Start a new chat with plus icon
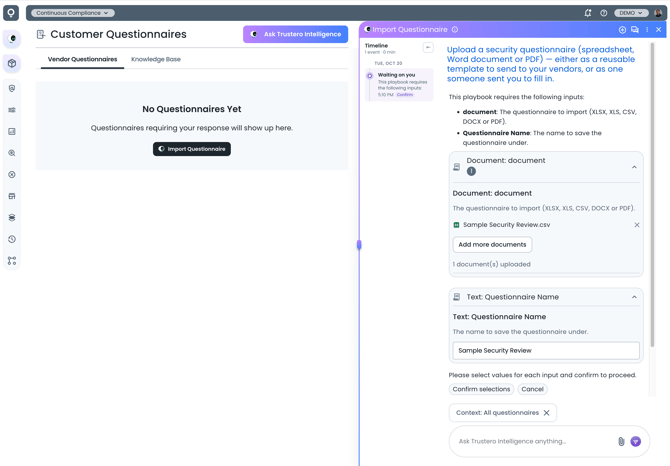670x466 pixels. (x=622, y=29)
